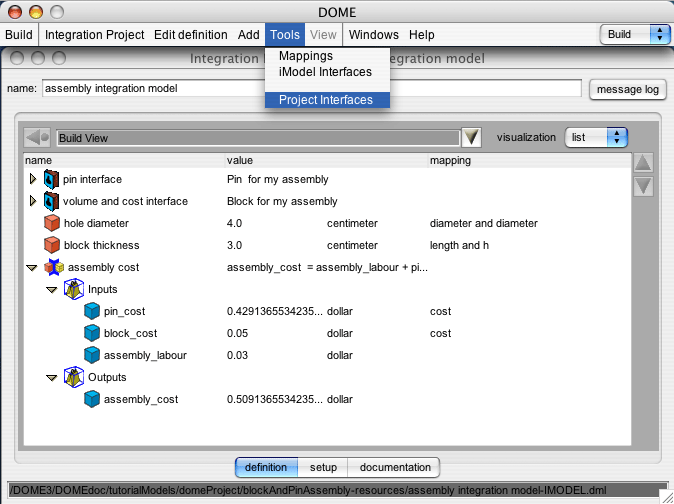The width and height of the screenshot is (674, 504).
Task: Select the 'length and h' mapping cell
Action: coord(459,245)
